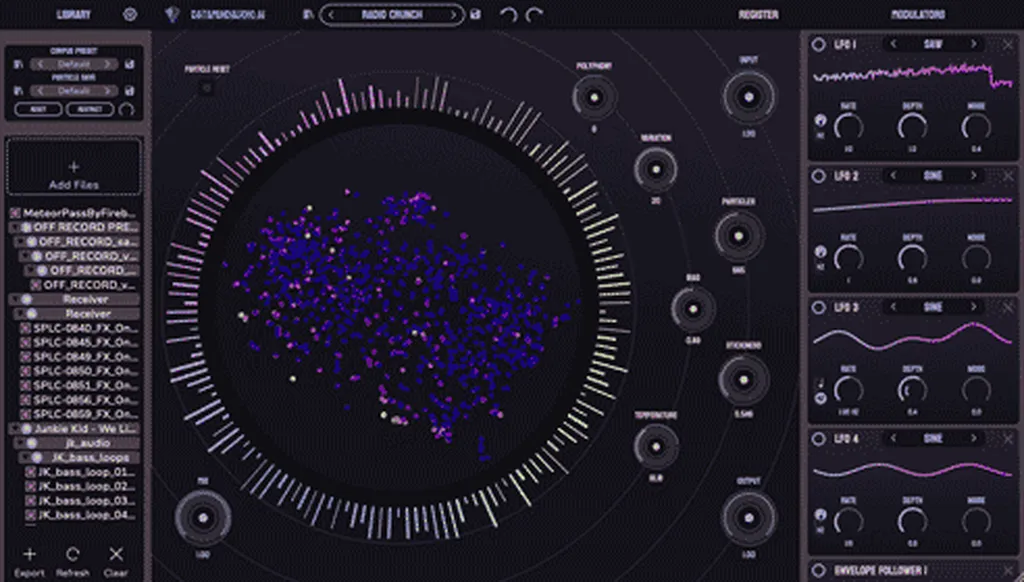Select next preset after Radio Crunch
Viewport: 1024px width, 582px height.
click(x=454, y=15)
